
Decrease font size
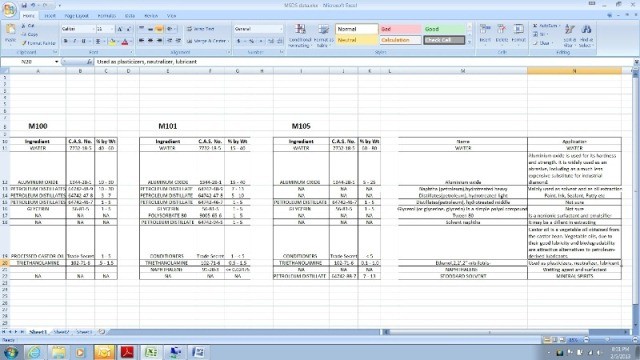coord(128,29)
